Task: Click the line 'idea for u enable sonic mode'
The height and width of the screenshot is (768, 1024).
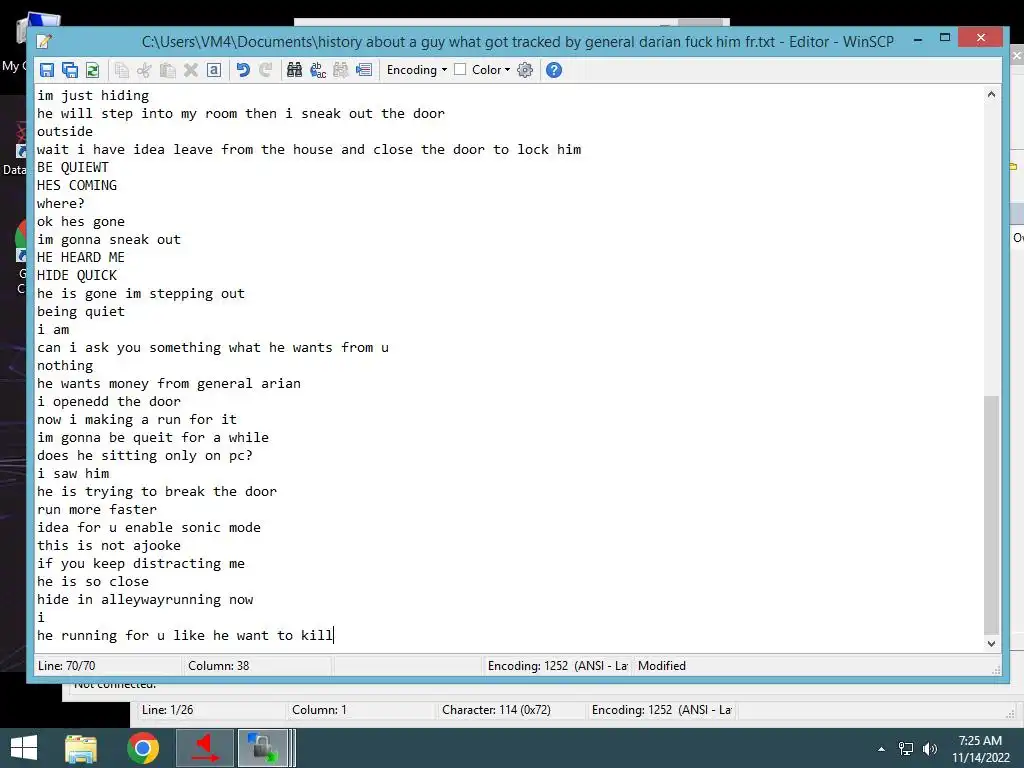Action: [x=149, y=528]
